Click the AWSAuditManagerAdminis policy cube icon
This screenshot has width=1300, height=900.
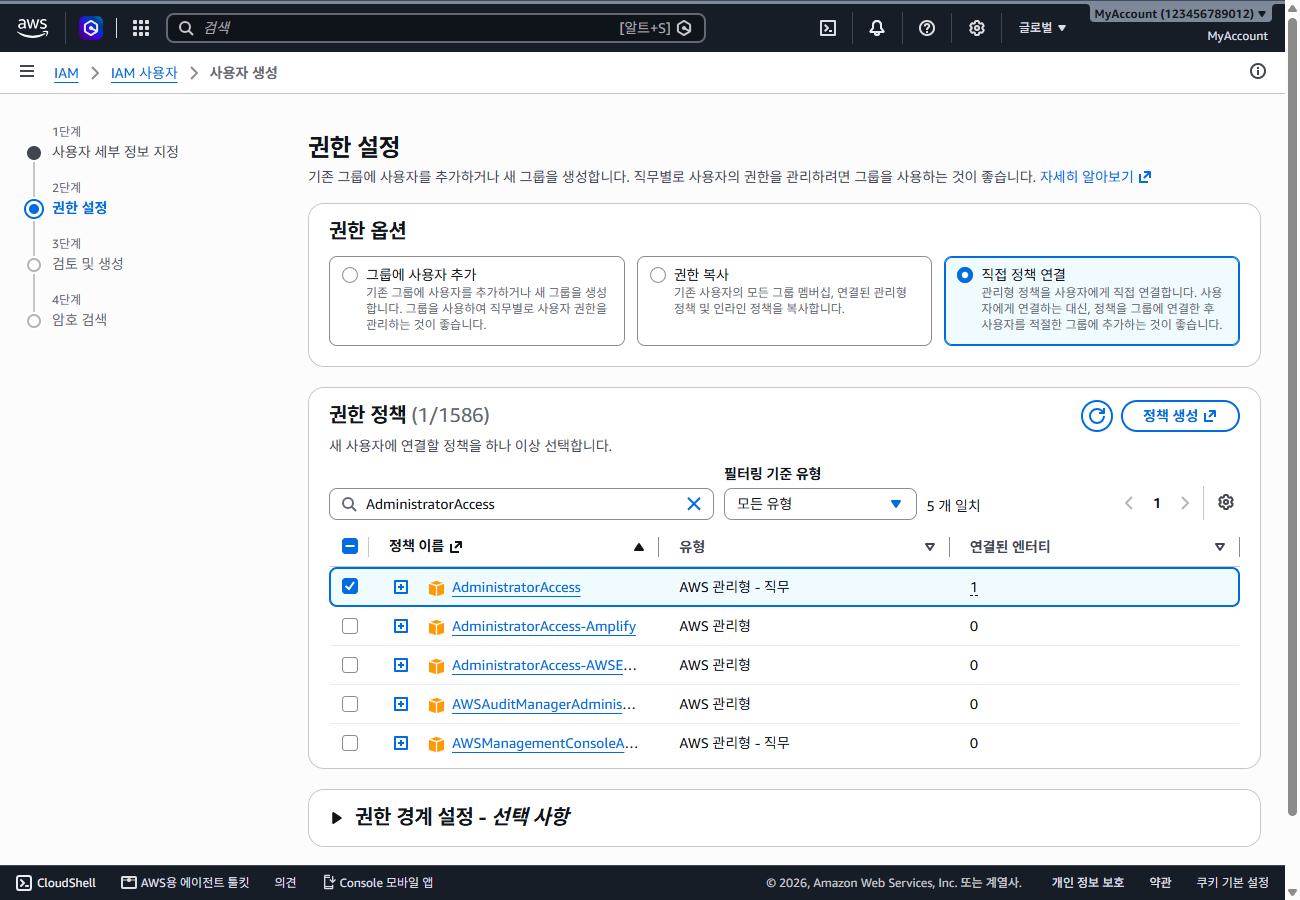(x=436, y=705)
